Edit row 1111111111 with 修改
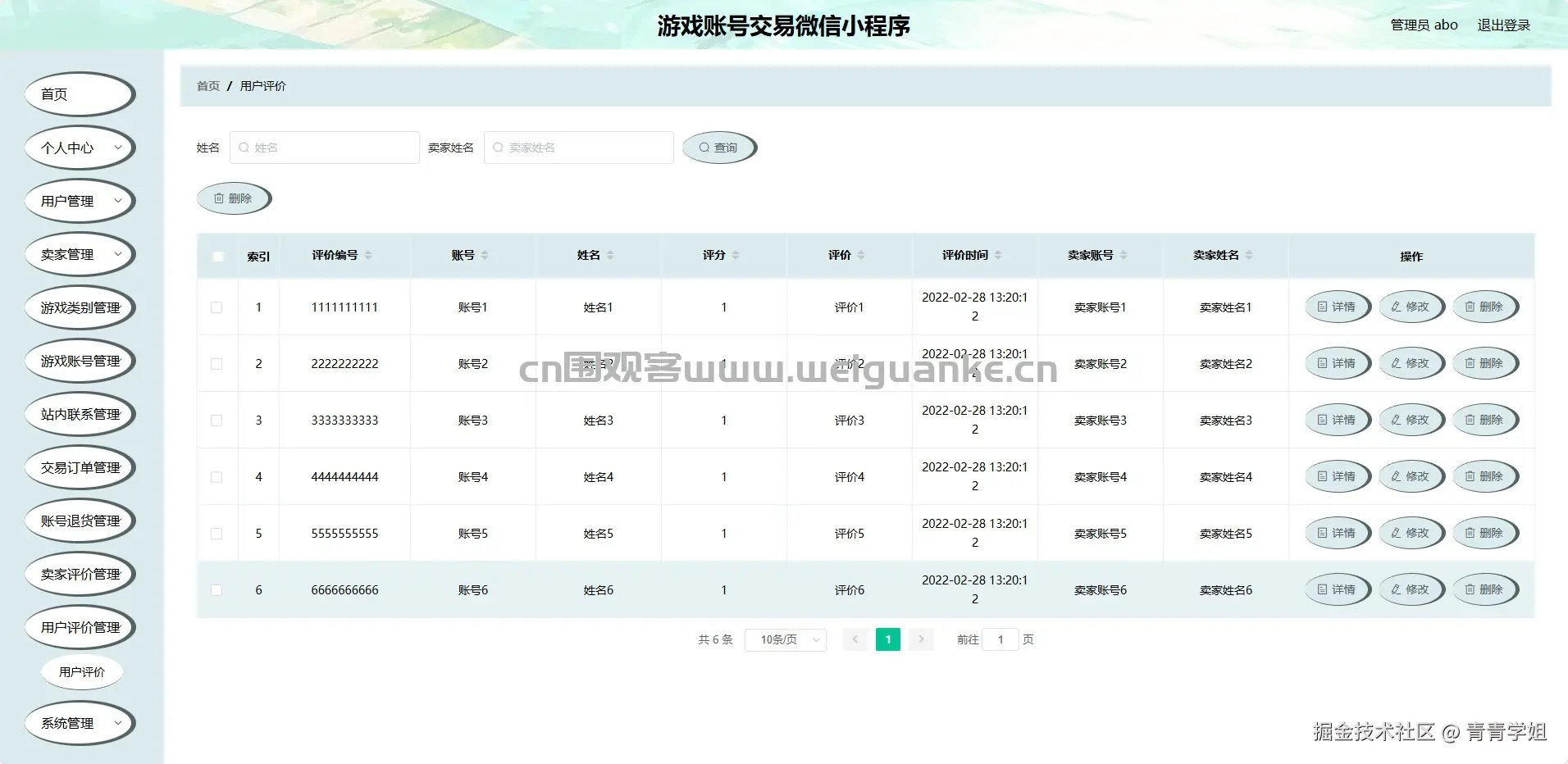Viewport: 1568px width, 764px height. click(x=1411, y=307)
